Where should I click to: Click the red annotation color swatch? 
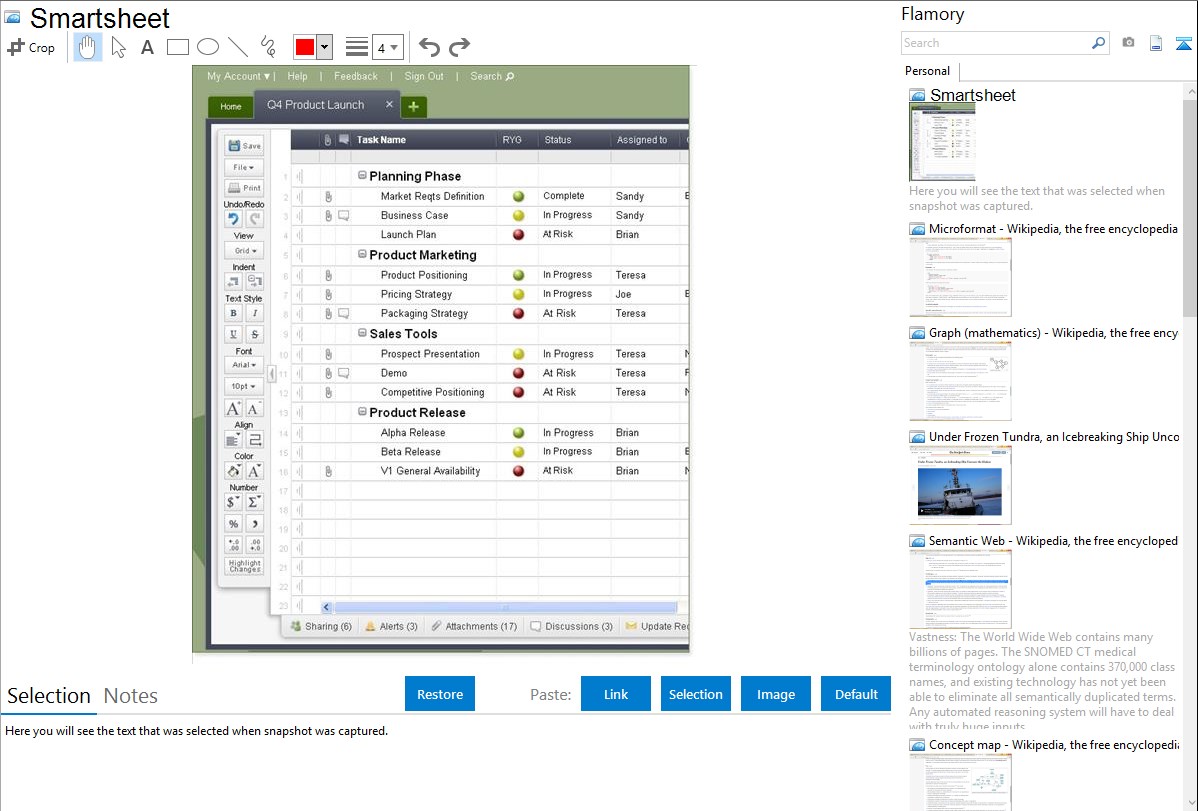(x=305, y=47)
